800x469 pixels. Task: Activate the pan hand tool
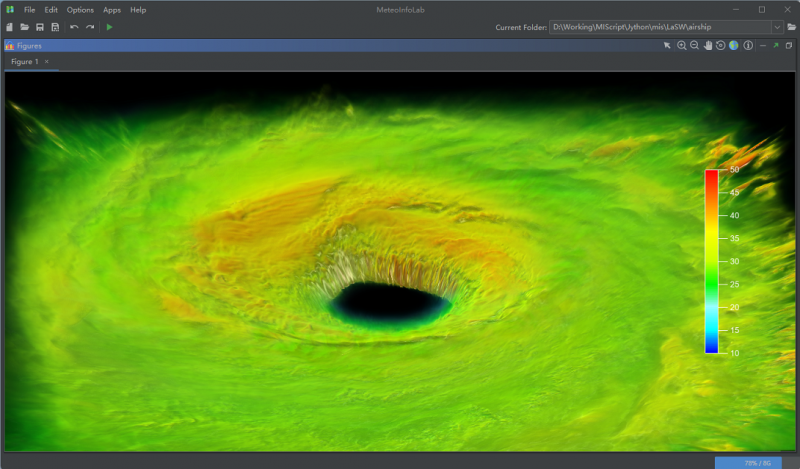(708, 46)
